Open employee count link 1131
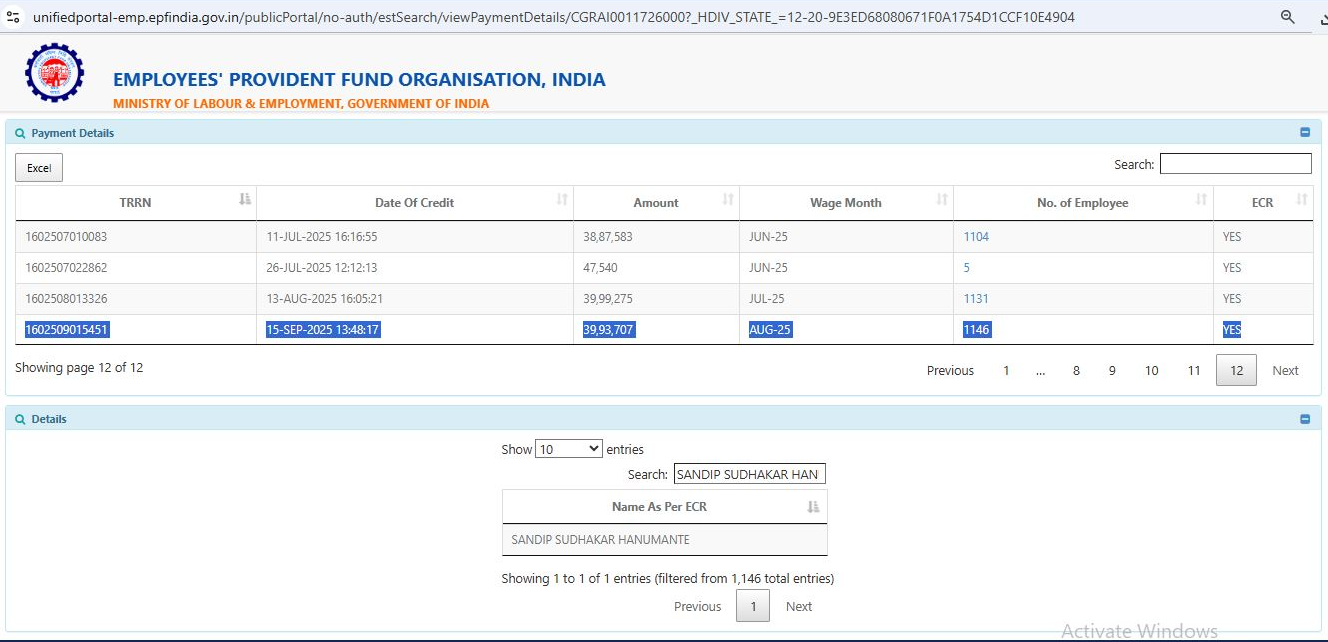The width and height of the screenshot is (1328, 642). pos(976,299)
